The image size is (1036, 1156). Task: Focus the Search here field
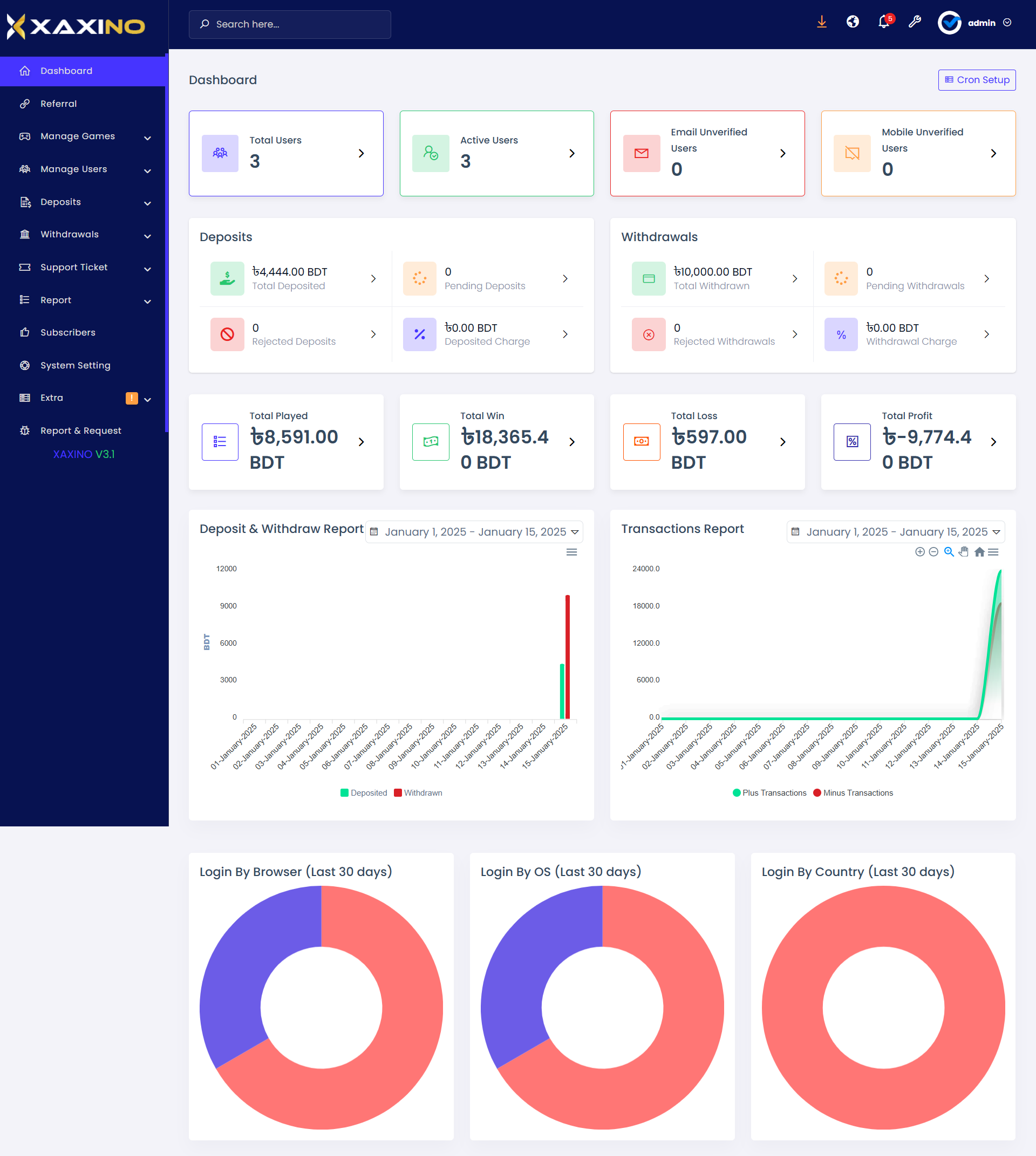click(x=290, y=24)
